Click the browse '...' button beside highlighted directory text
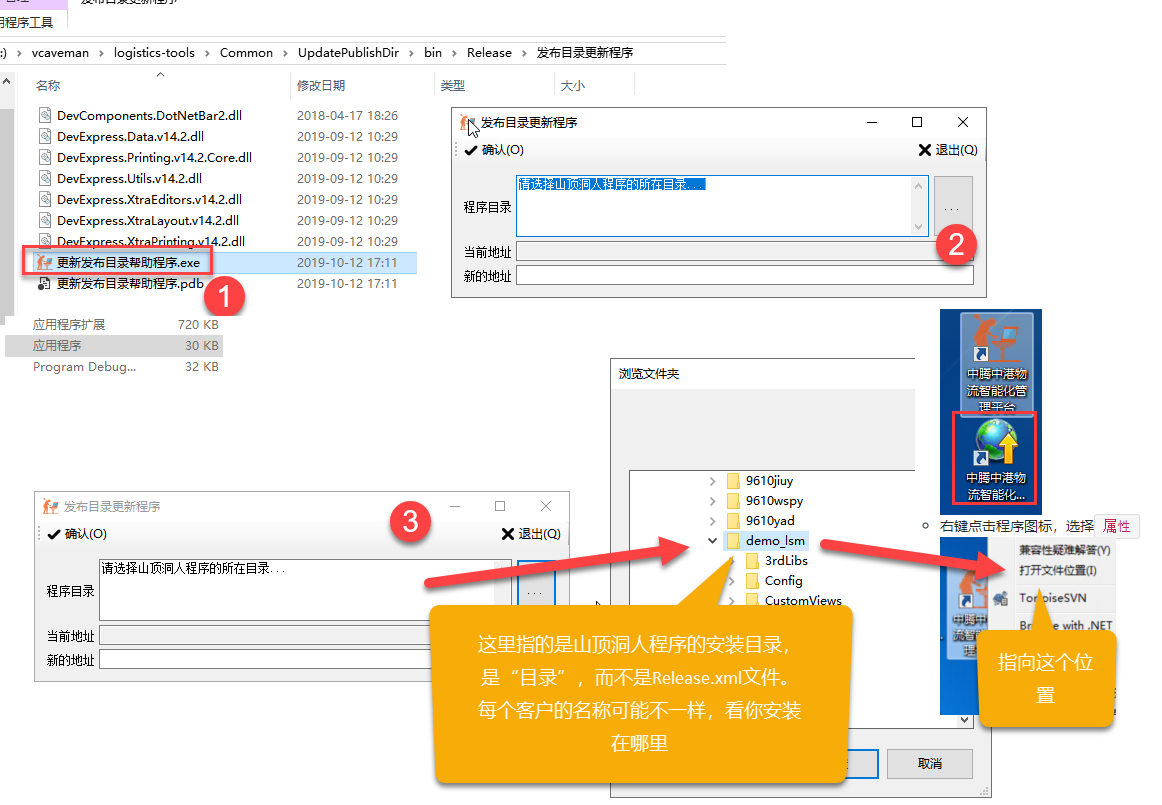This screenshot has height=805, width=1162. click(951, 208)
